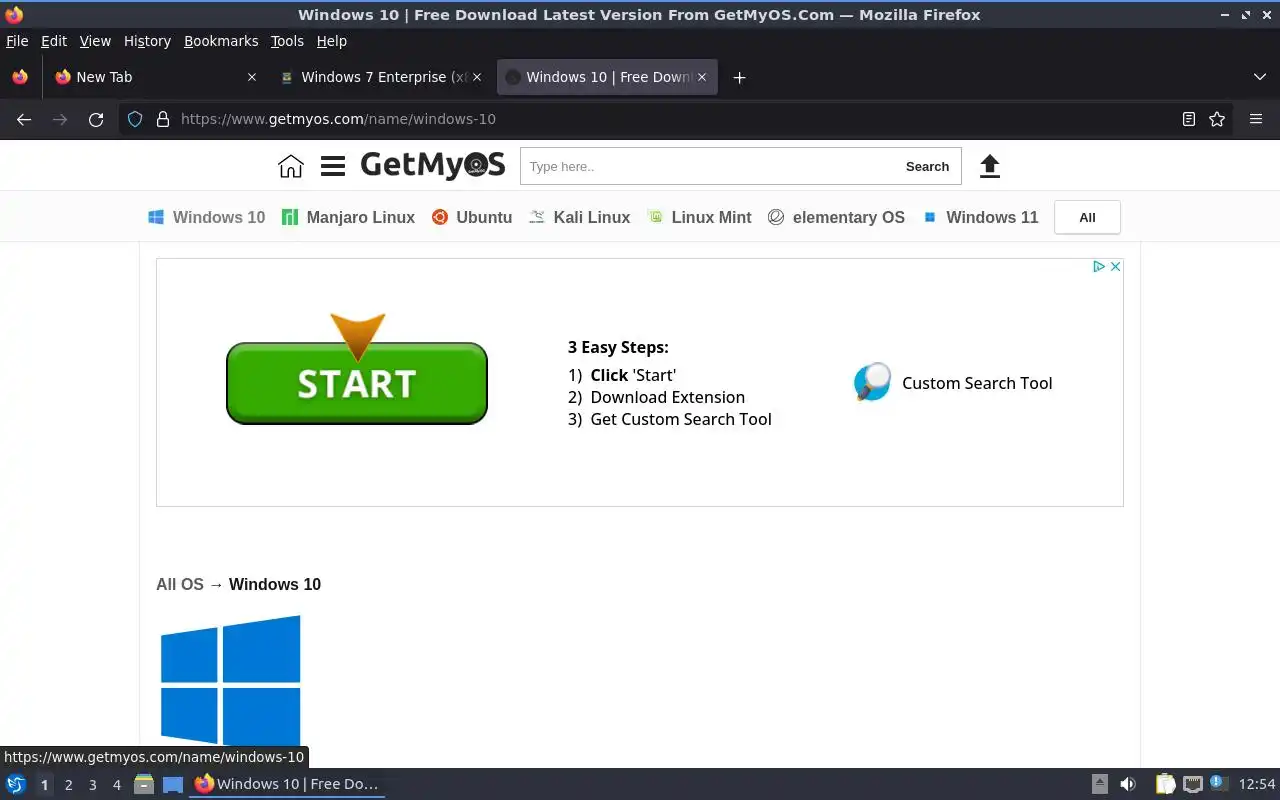Click the Custom Search Tool ad text

click(977, 383)
